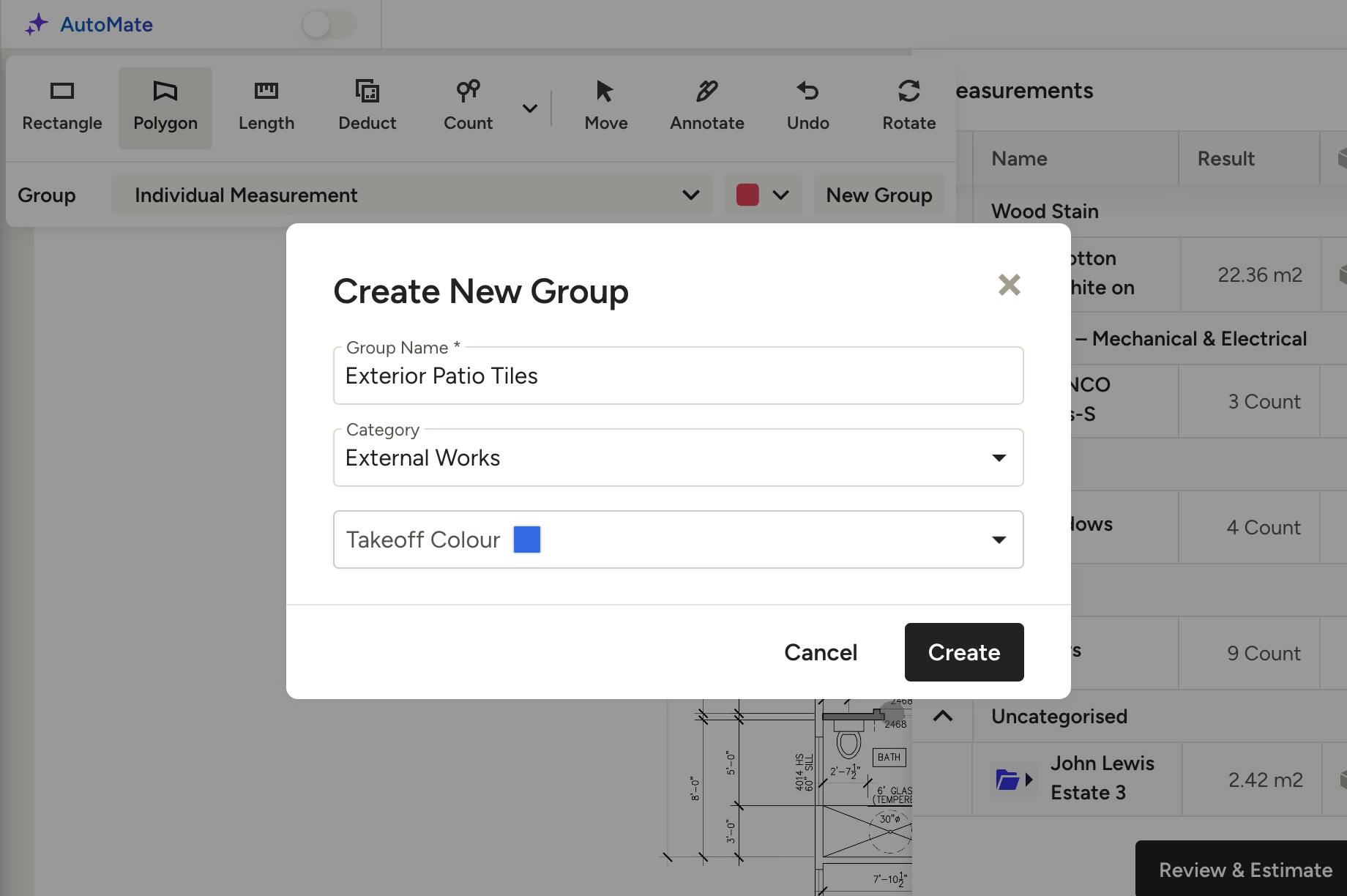
Task: Click the BATH label on the floor plan
Action: click(889, 757)
